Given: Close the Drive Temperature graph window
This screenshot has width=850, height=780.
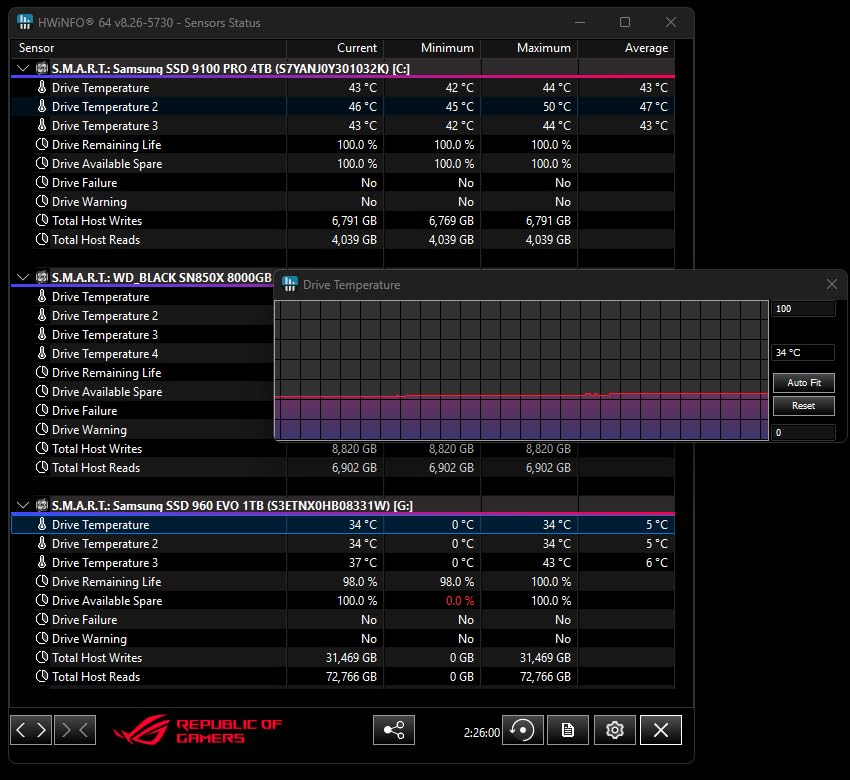Looking at the screenshot, I should [x=832, y=284].
